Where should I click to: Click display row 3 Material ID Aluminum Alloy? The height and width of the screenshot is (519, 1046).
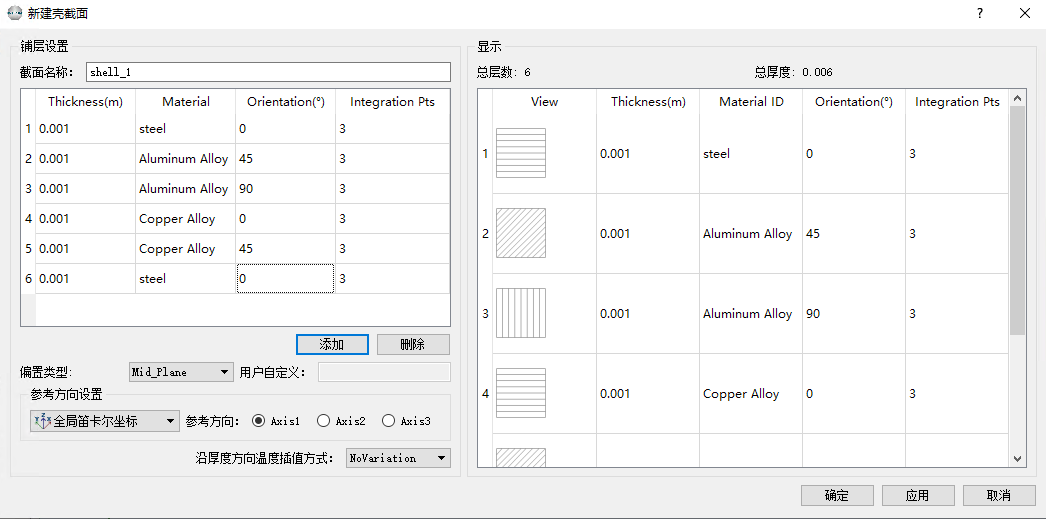click(751, 314)
